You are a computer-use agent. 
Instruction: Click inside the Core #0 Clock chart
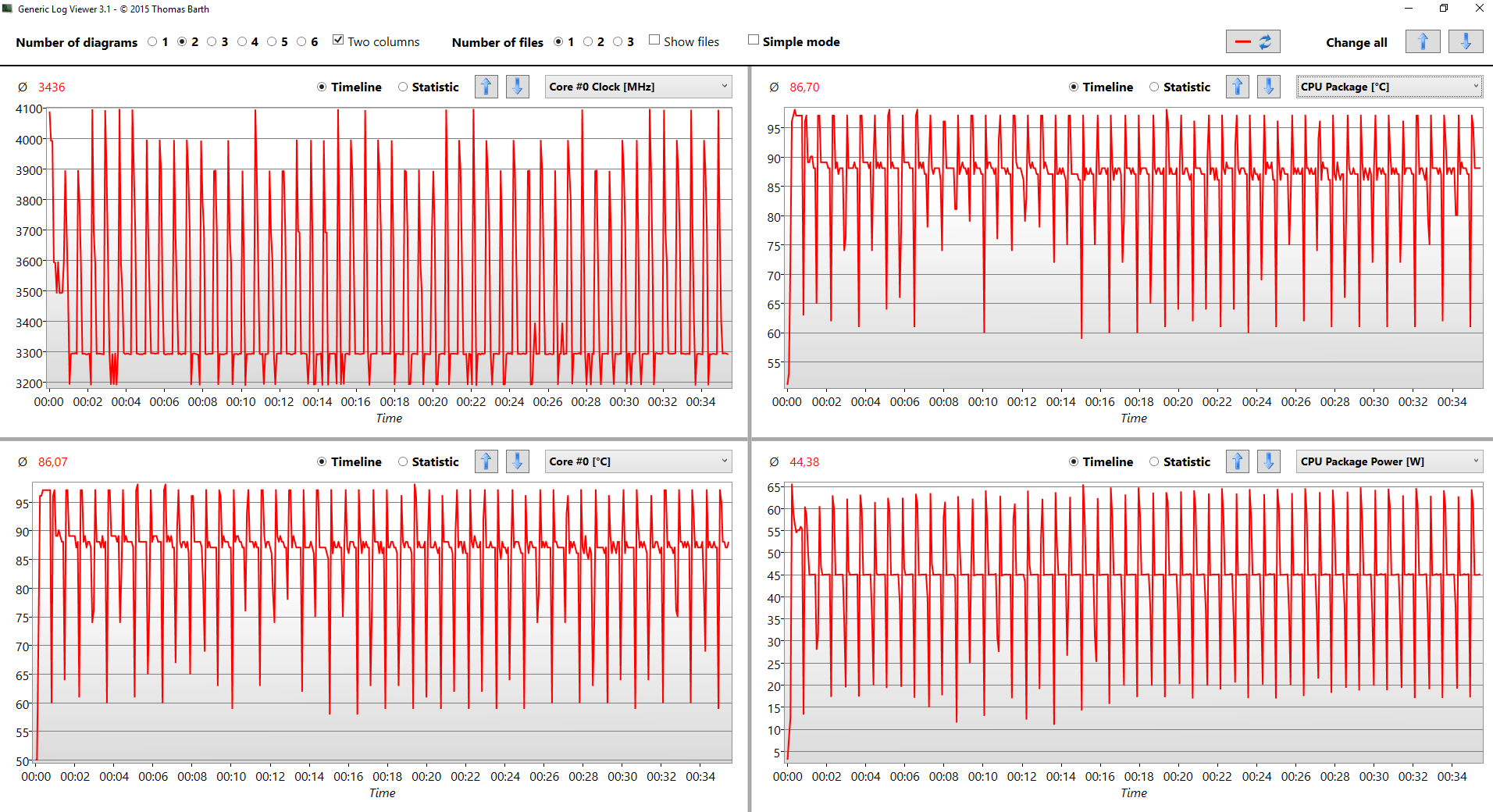click(x=390, y=250)
